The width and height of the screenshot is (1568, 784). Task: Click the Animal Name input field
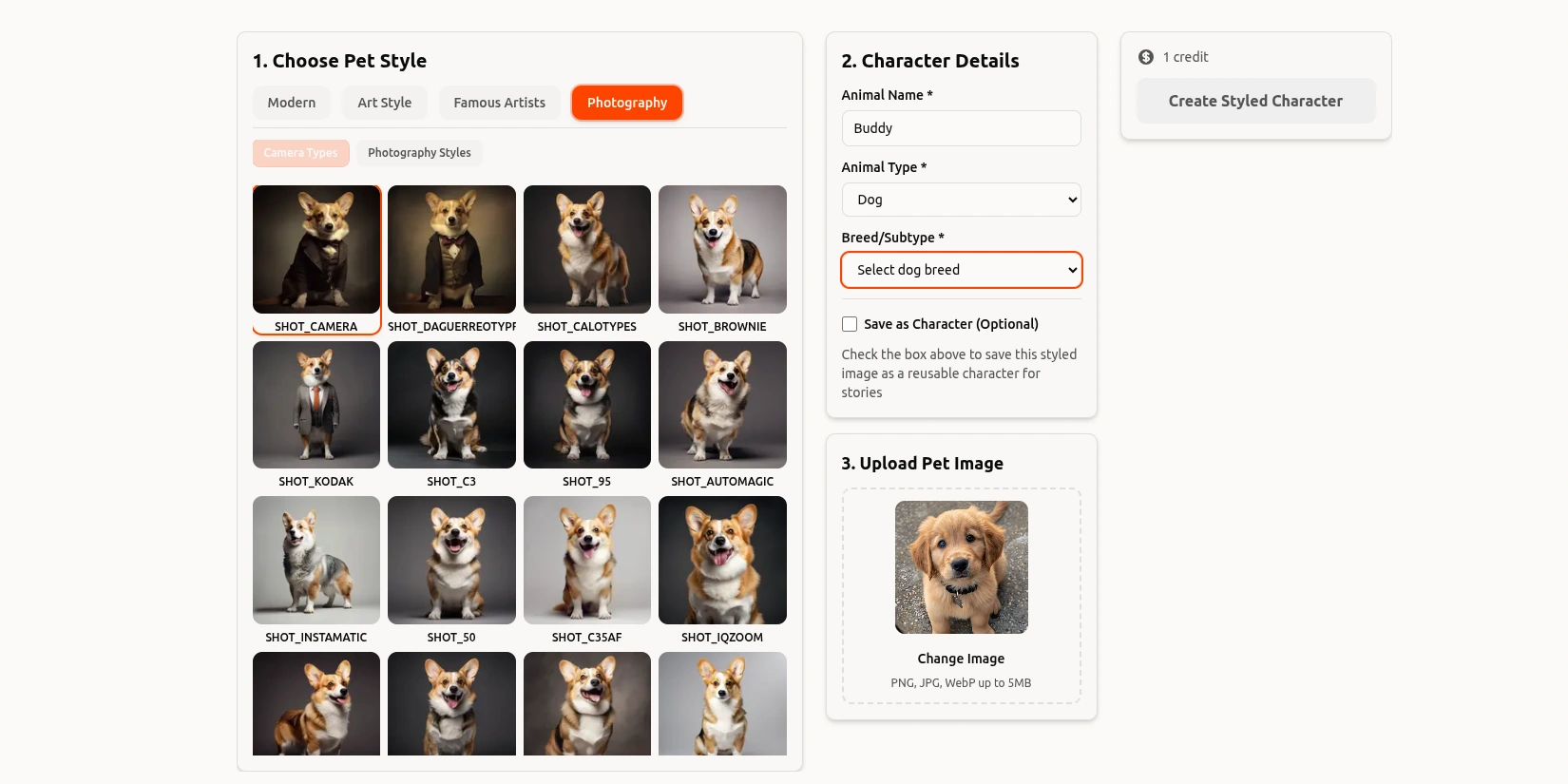click(961, 128)
